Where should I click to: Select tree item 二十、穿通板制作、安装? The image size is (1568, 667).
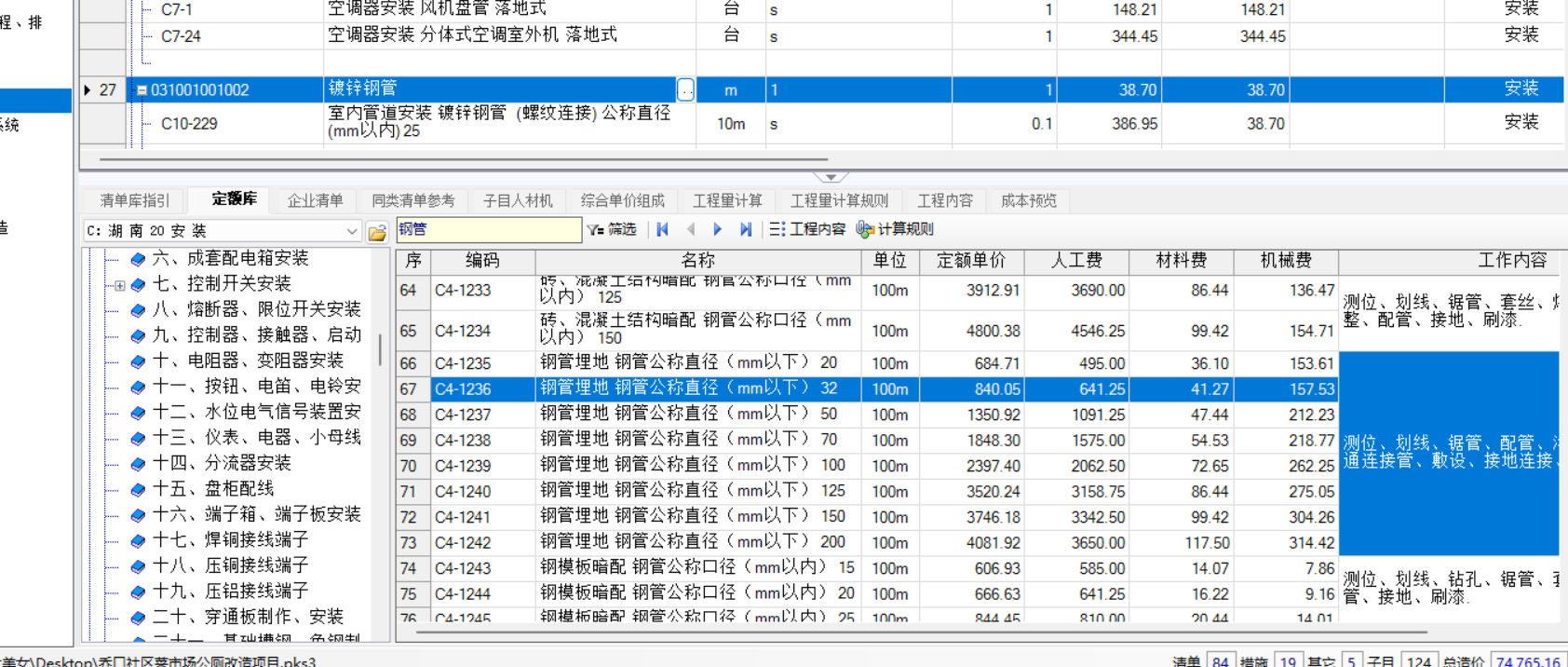(248, 617)
